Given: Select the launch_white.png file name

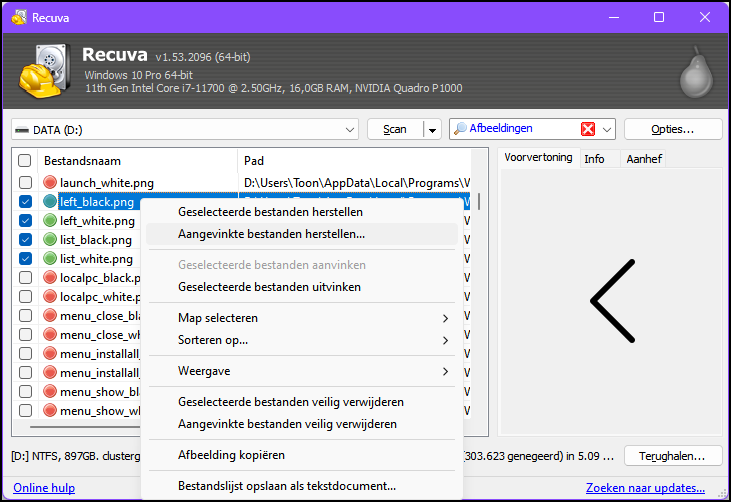Looking at the screenshot, I should coord(107,183).
